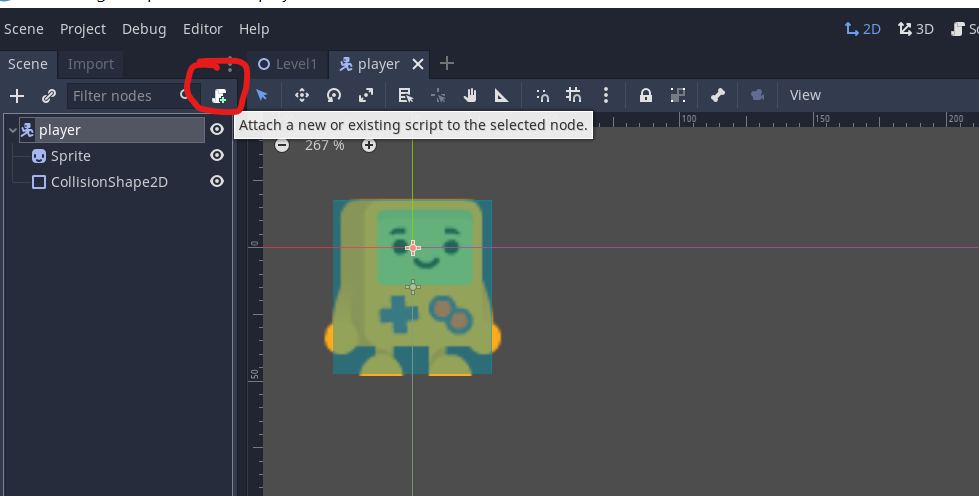Reset zoom via 267 % label
This screenshot has height=496, width=979.
(x=325, y=146)
